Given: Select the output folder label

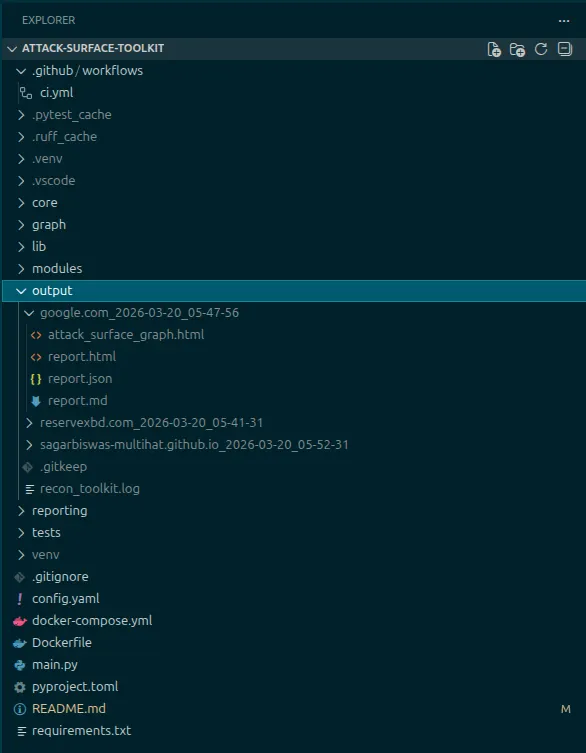Looking at the screenshot, I should coord(52,291).
